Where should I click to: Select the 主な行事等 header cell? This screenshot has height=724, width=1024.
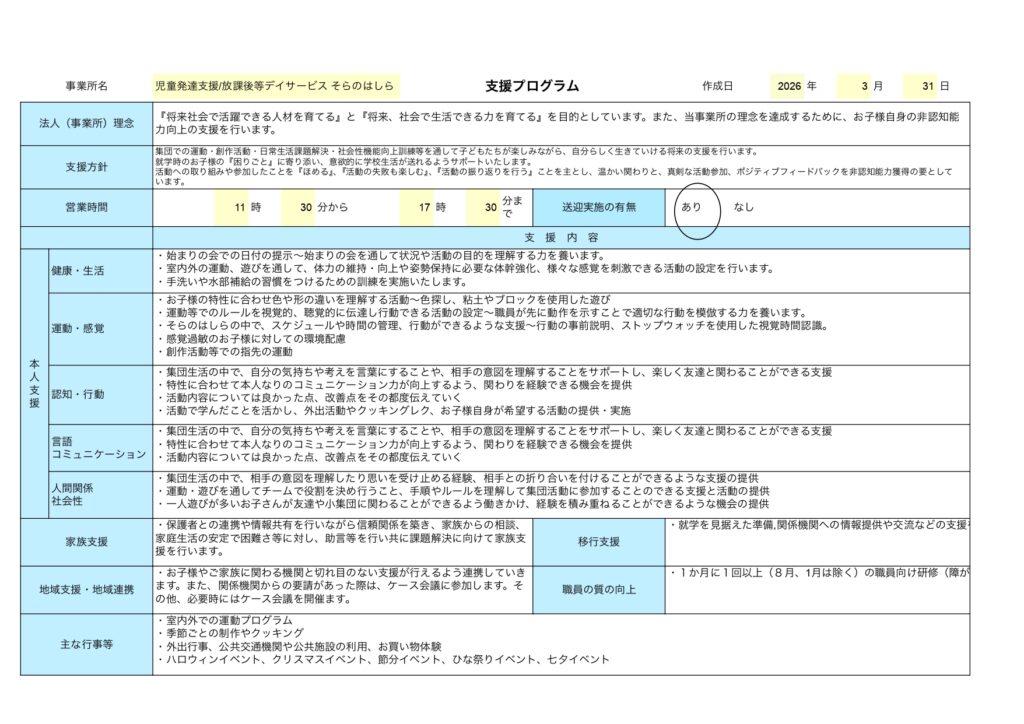click(86, 644)
